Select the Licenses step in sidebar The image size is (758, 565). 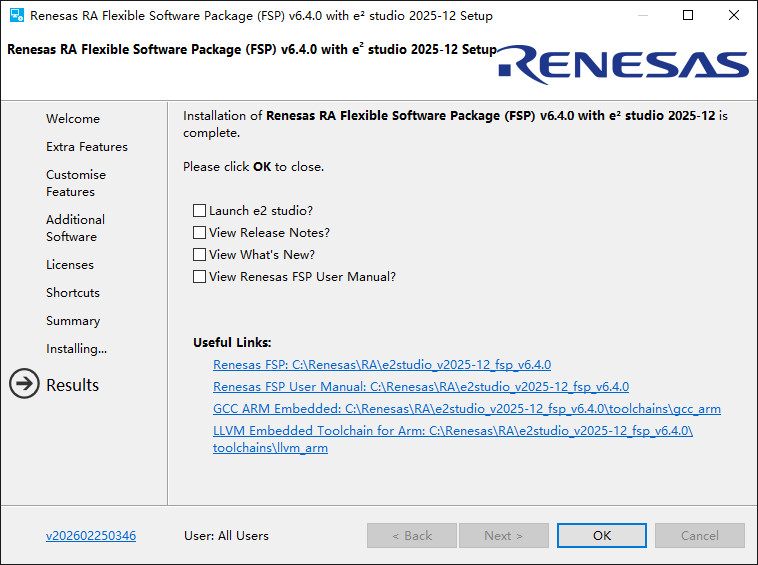click(70, 265)
